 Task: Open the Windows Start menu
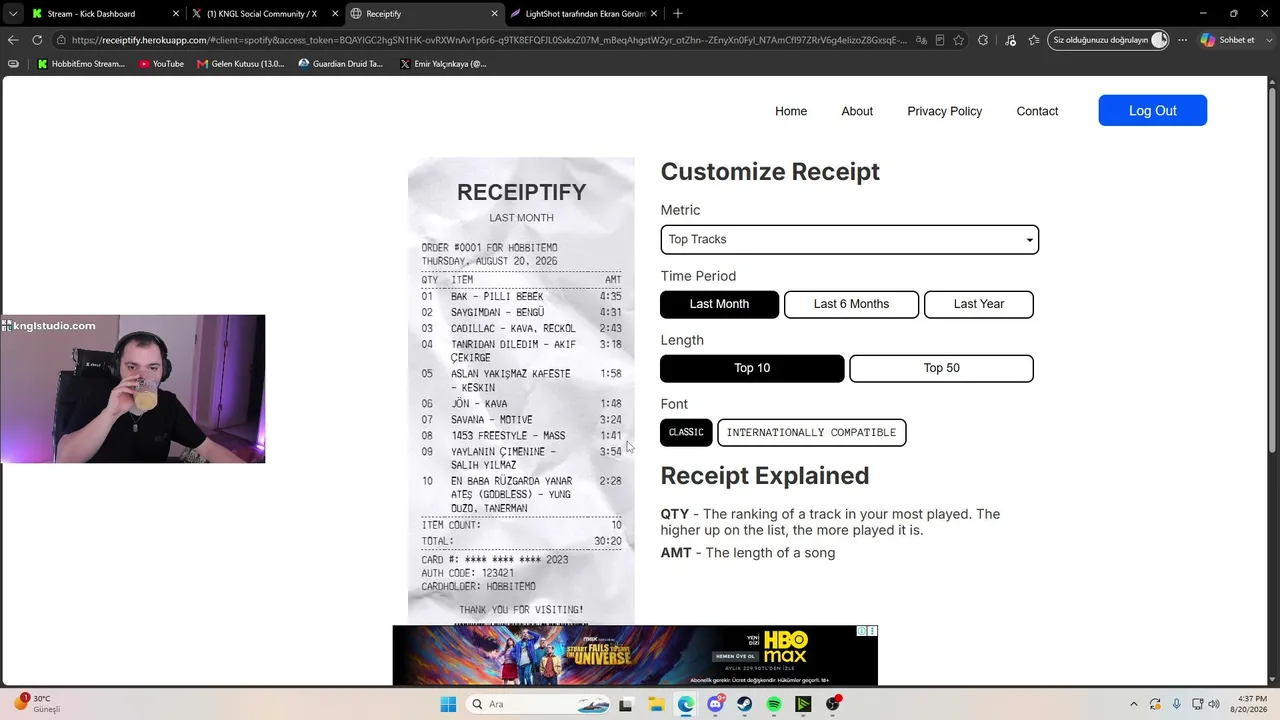tap(449, 704)
